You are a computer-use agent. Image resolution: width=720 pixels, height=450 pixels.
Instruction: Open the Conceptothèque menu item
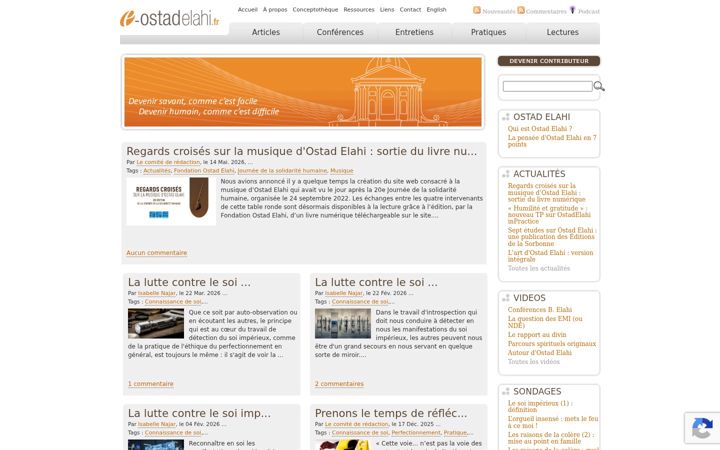click(315, 10)
